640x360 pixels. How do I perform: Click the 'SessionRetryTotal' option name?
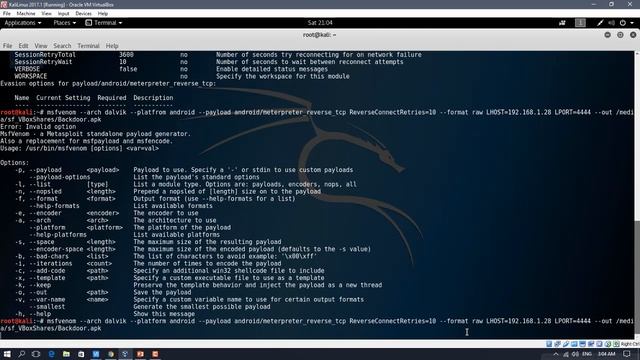(x=45, y=55)
